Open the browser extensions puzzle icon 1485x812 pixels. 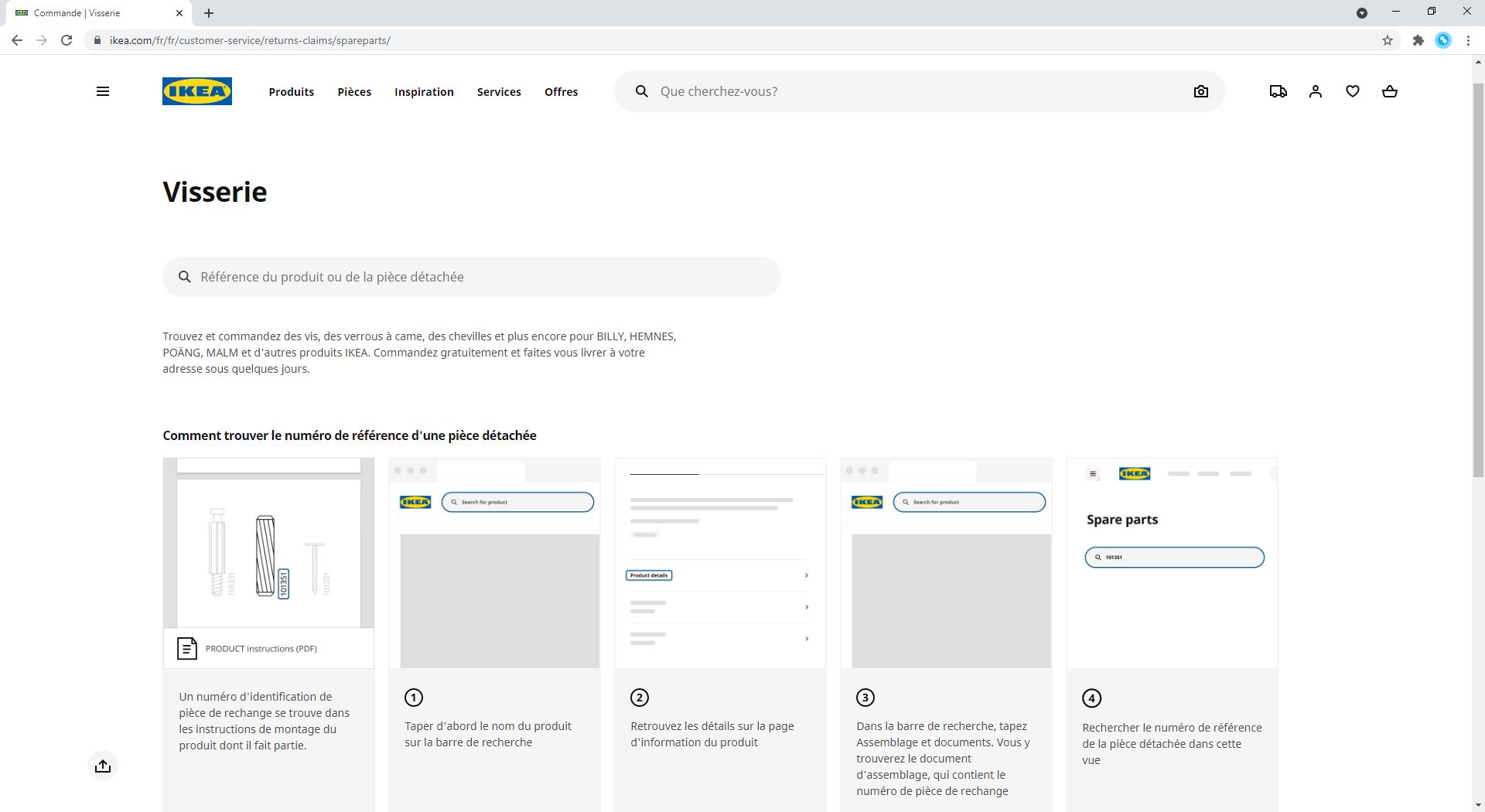(x=1418, y=40)
